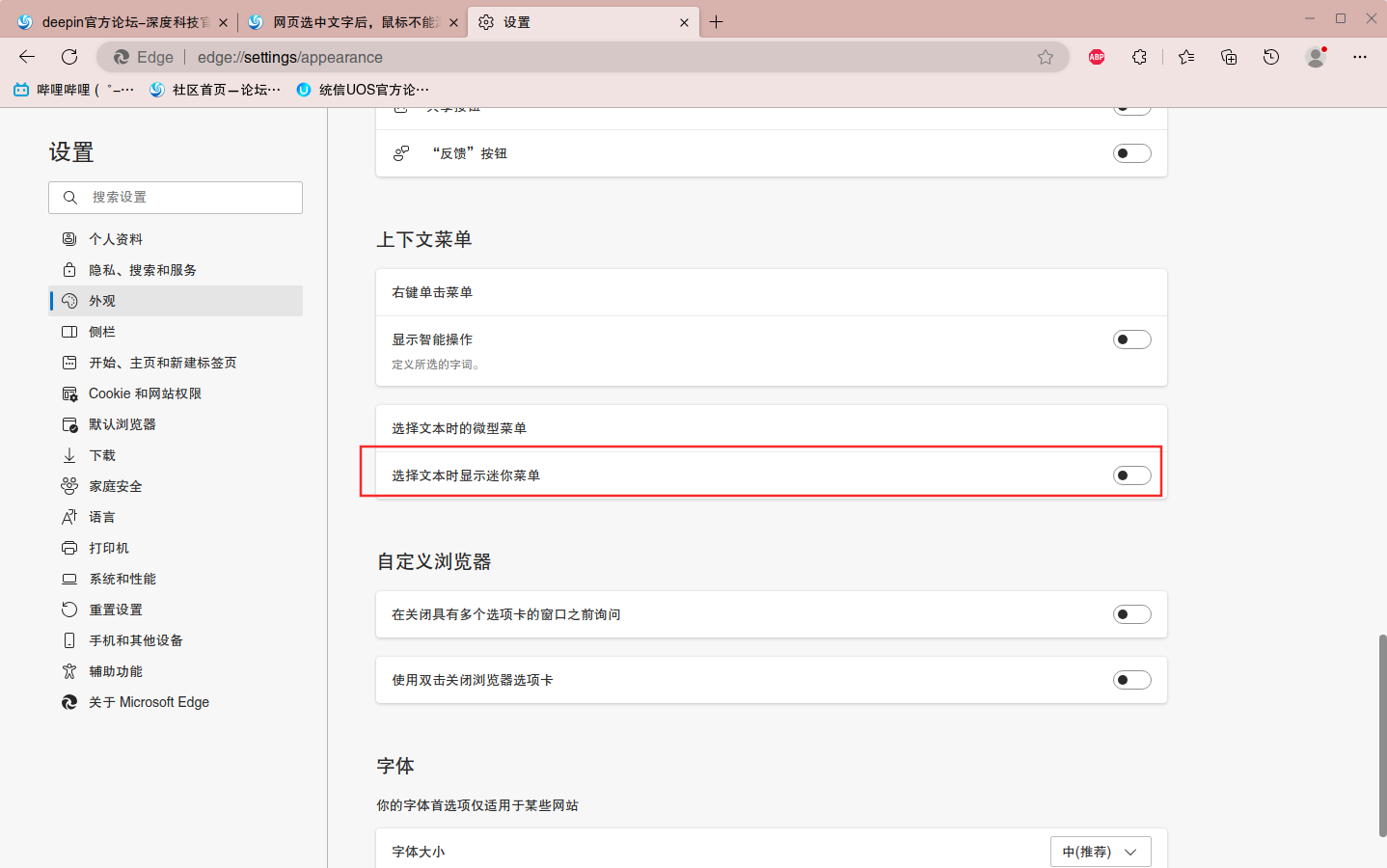Viewport: 1387px width, 868px height.
Task: Open the Favorites list
Action: click(x=1186, y=57)
